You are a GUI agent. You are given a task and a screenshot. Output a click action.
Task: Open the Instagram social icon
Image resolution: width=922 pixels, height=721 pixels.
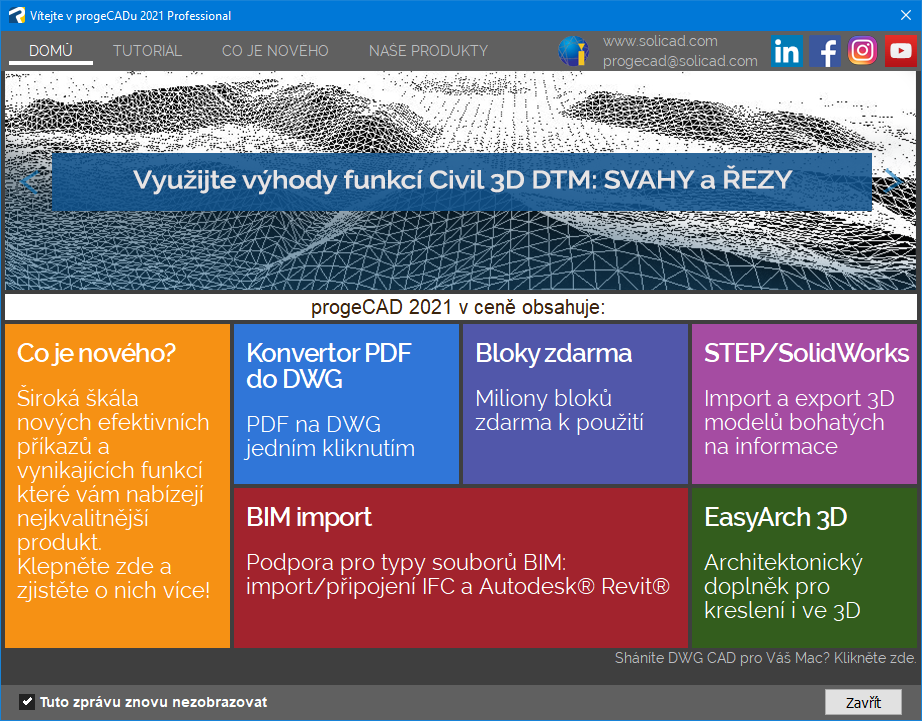pos(862,51)
